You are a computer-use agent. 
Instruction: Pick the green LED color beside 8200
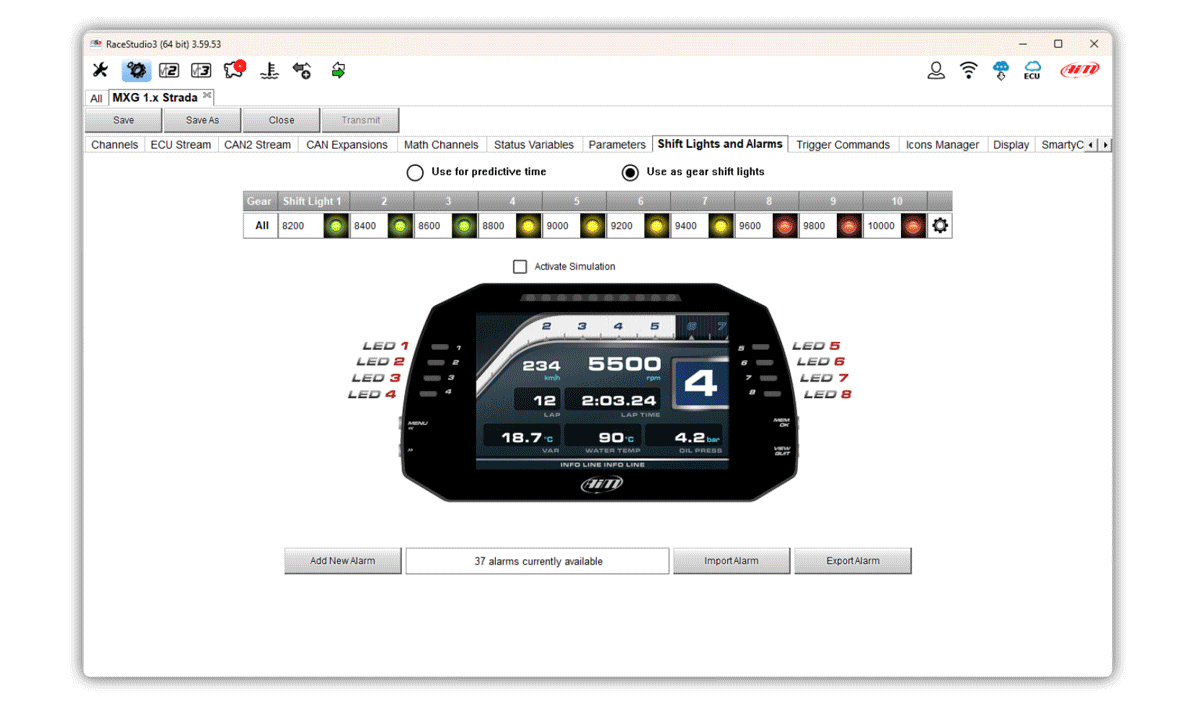tap(336, 226)
